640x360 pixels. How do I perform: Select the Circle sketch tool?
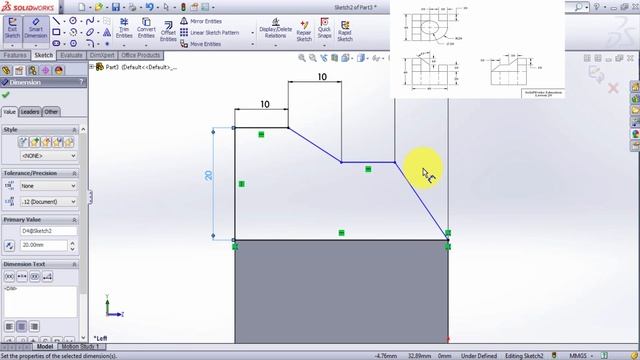[x=73, y=21]
